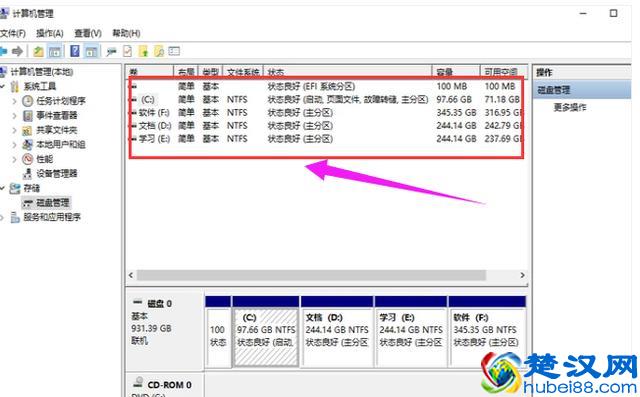Click the volume list scrollbar left arrow
Viewport: 640px width, 397px height.
coord(131,275)
